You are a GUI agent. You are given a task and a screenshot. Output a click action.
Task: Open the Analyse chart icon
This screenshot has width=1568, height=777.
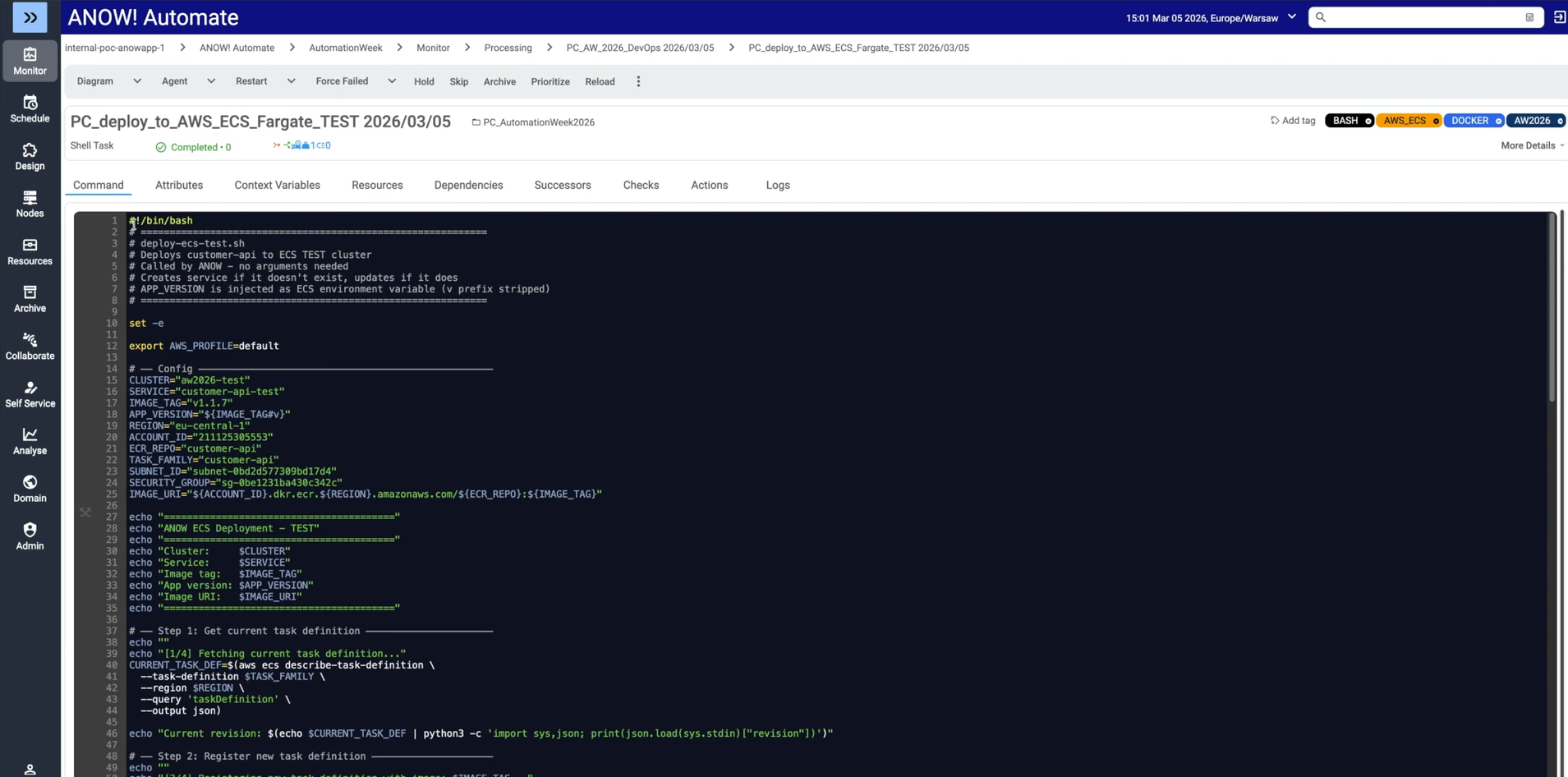[30, 441]
